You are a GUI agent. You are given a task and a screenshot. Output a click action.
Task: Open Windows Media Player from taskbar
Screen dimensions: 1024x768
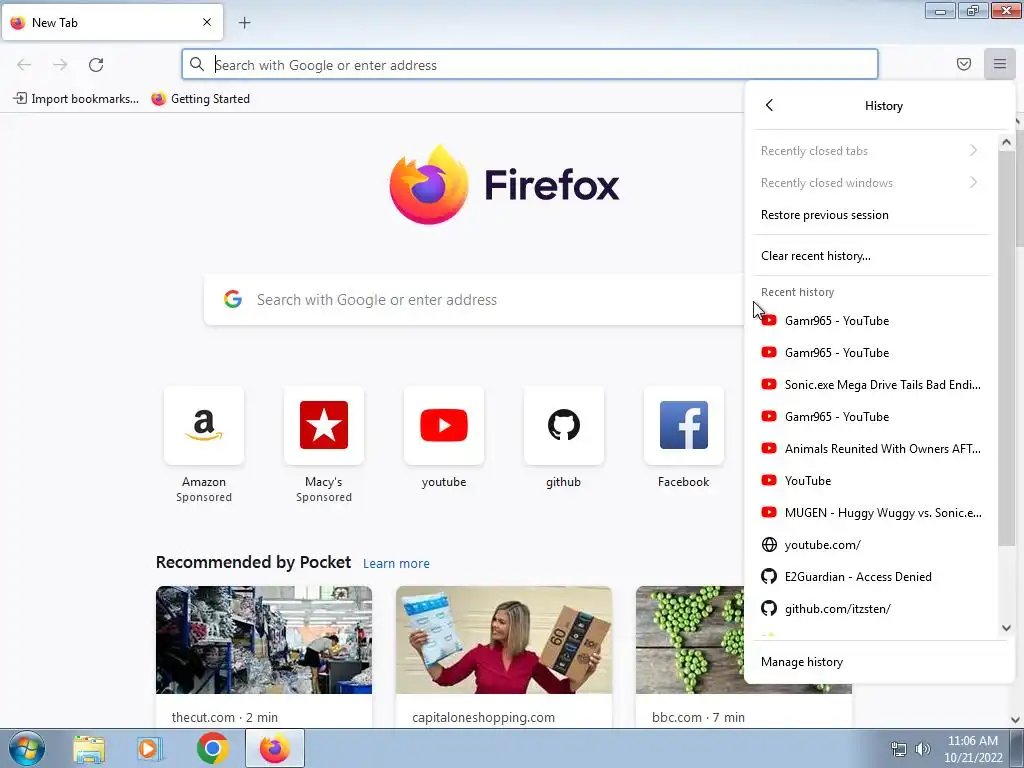tap(150, 748)
